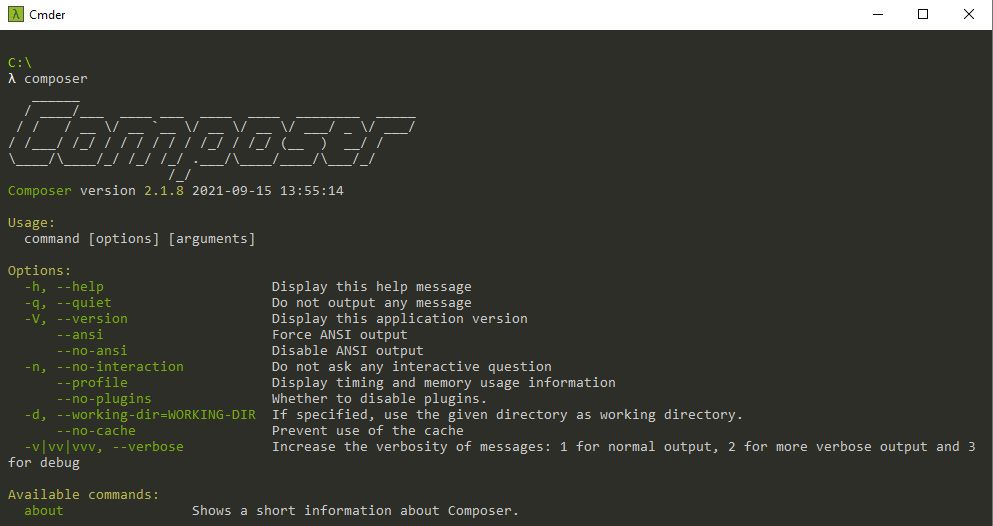Screen dimensions: 993x526
Task: Click the typed 'composer' command
Action: [x=56, y=79]
